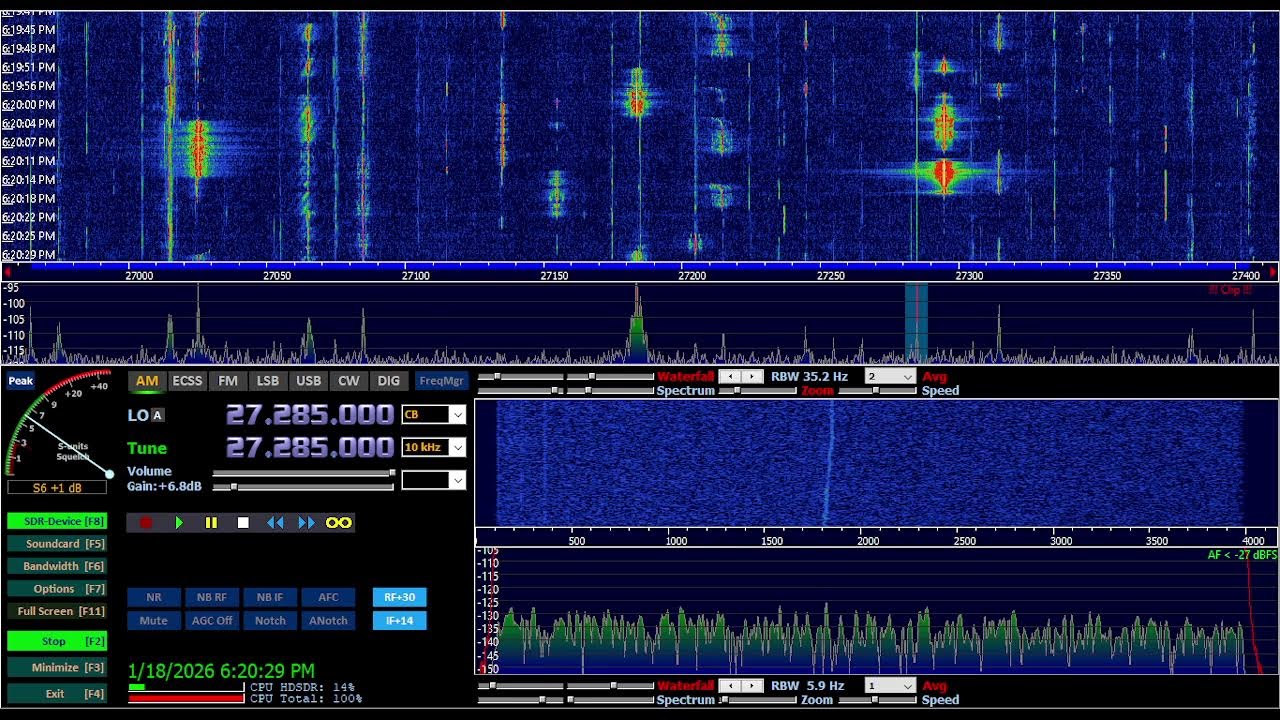The width and height of the screenshot is (1280, 720).
Task: Click the right scroll arrow of frequency scale
Action: [1273, 272]
